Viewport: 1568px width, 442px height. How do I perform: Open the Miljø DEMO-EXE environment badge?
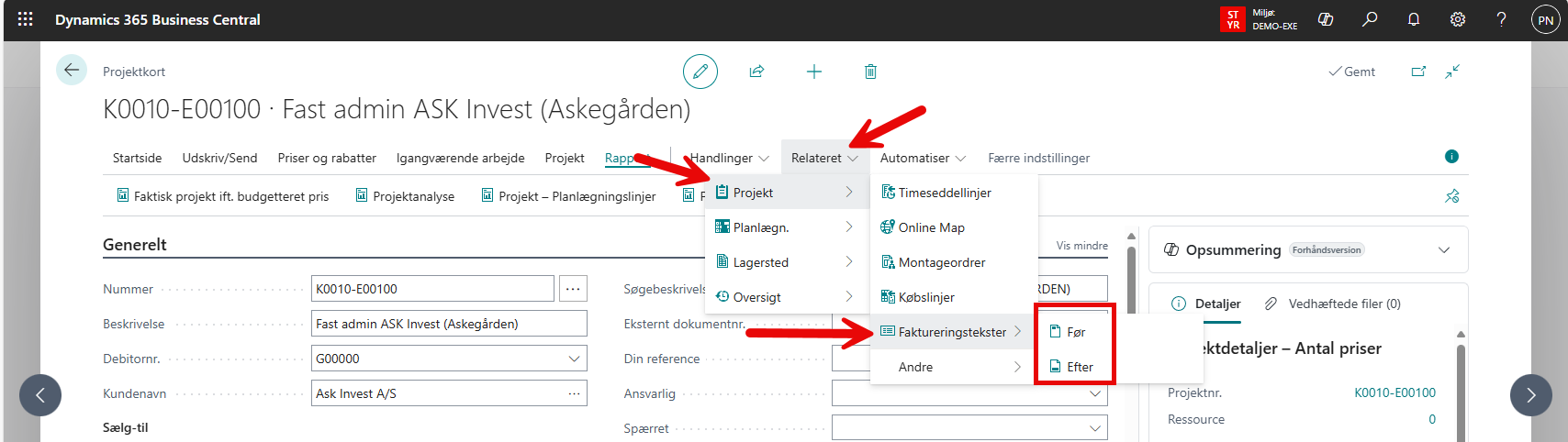pyautogui.click(x=1259, y=19)
